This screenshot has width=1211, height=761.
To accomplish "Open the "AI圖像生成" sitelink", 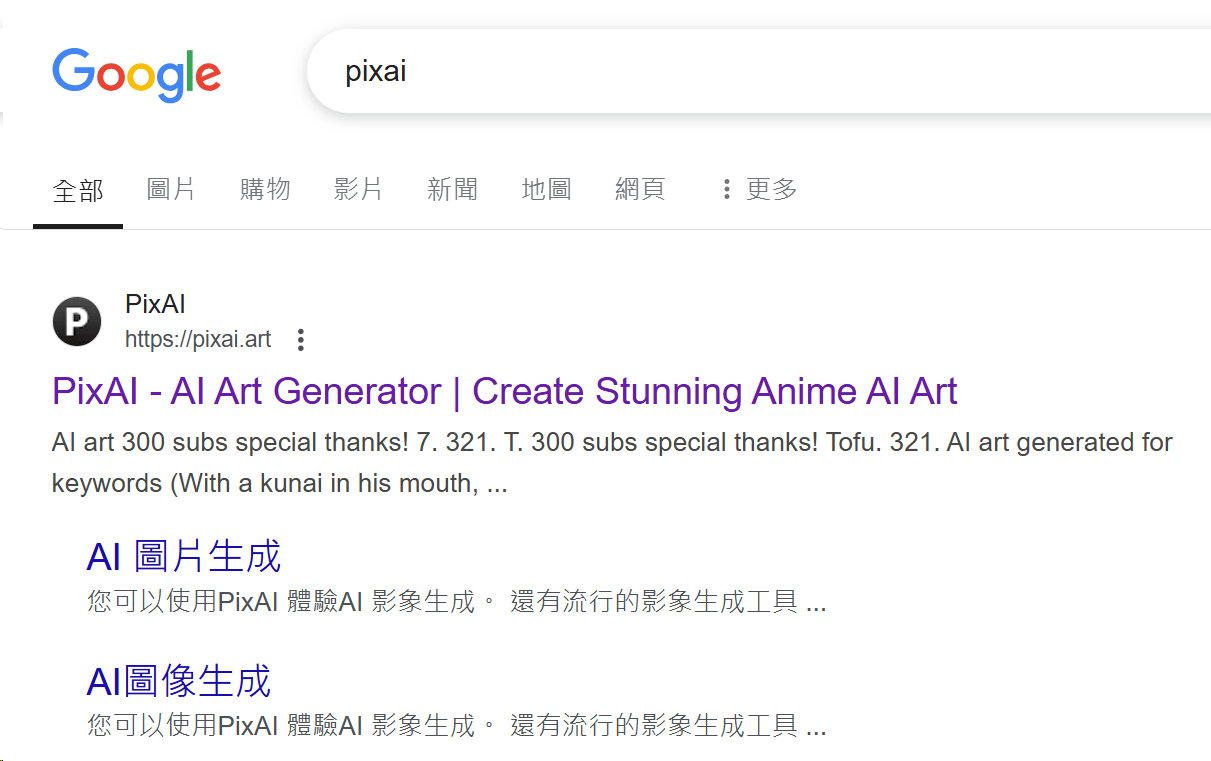I will point(179,681).
